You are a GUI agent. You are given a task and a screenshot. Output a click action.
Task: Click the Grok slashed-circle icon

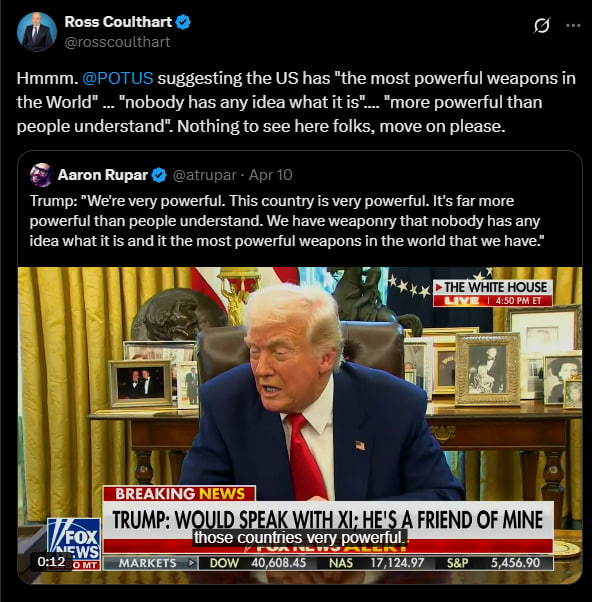pyautogui.click(x=542, y=26)
